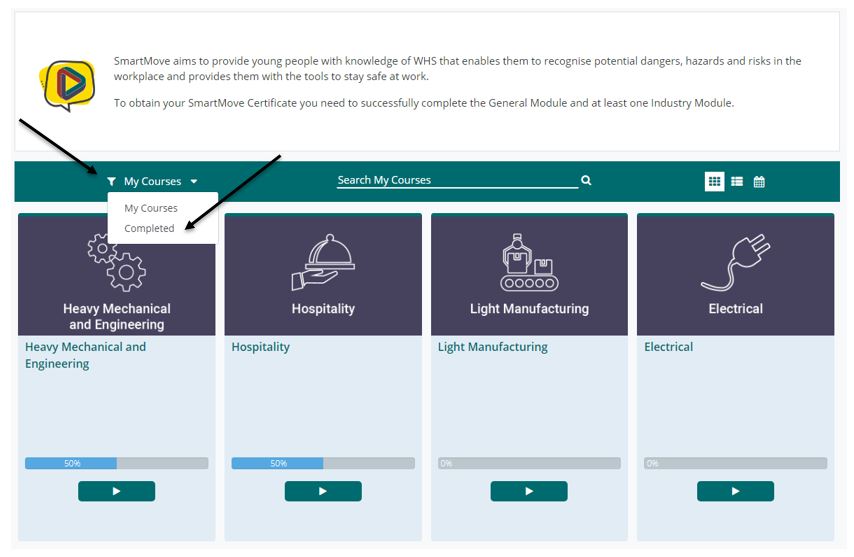The image size is (854, 557).
Task: Play the Heavy Mechanical and Engineering course
Action: 116,491
